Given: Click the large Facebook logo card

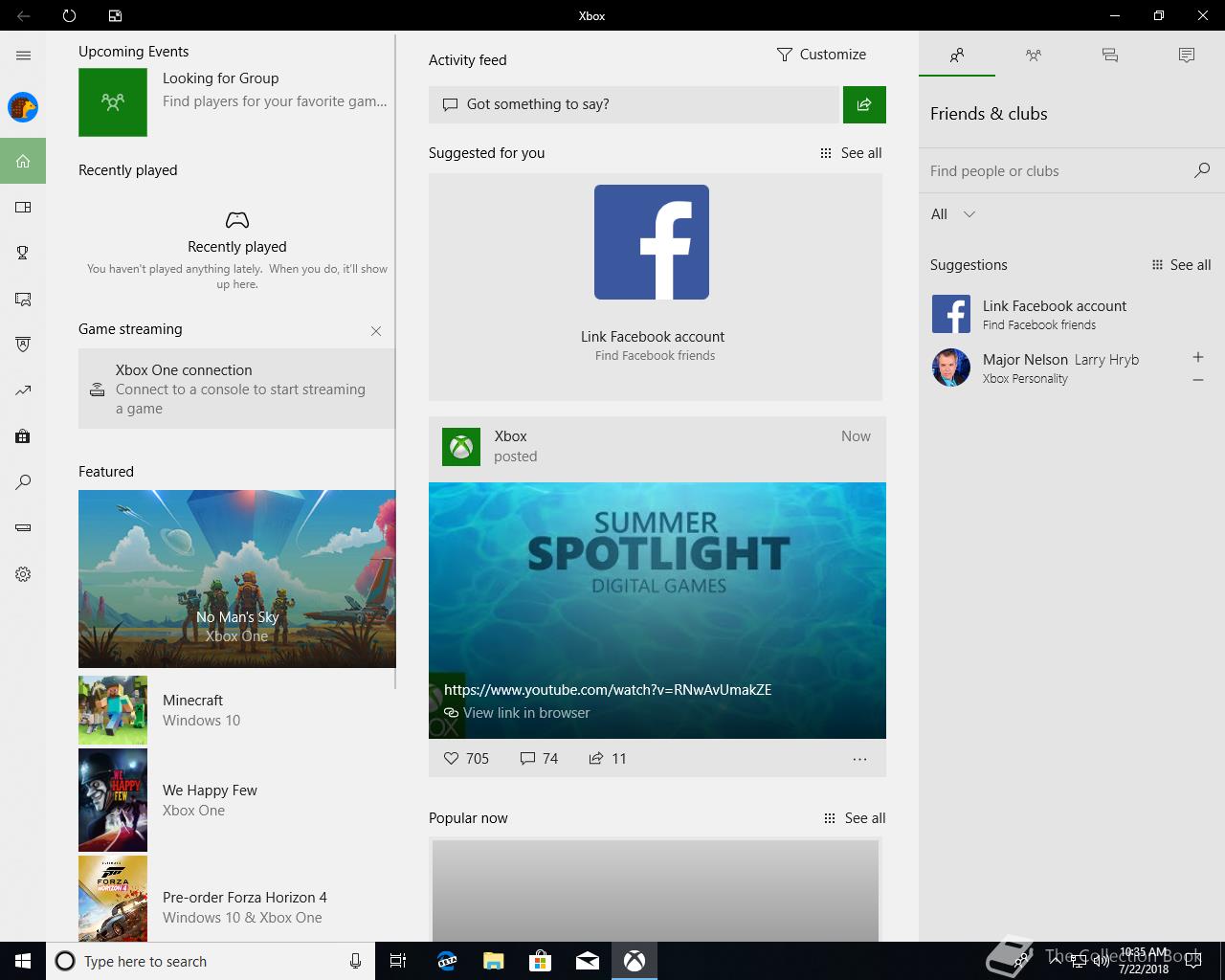Looking at the screenshot, I should (x=652, y=242).
